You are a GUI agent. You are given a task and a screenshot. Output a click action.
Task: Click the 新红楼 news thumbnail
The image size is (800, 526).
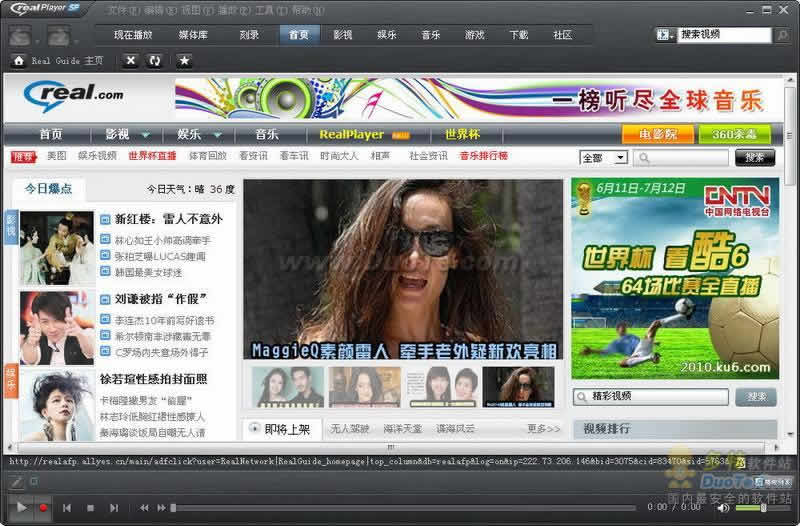(x=57, y=248)
